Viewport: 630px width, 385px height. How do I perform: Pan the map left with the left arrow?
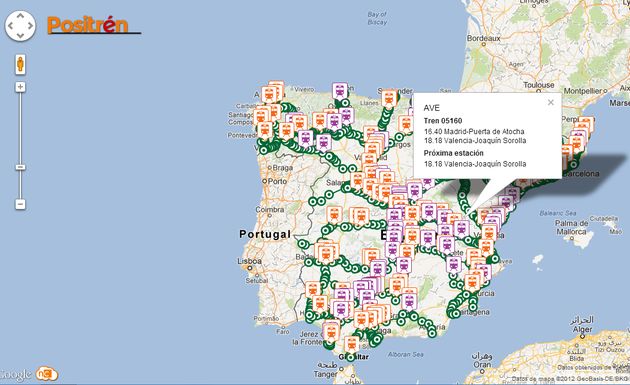pos(10,26)
